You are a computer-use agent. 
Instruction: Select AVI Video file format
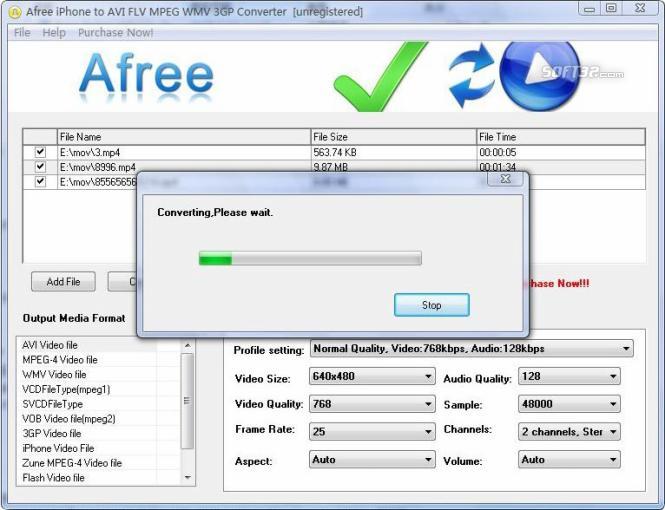[50, 345]
